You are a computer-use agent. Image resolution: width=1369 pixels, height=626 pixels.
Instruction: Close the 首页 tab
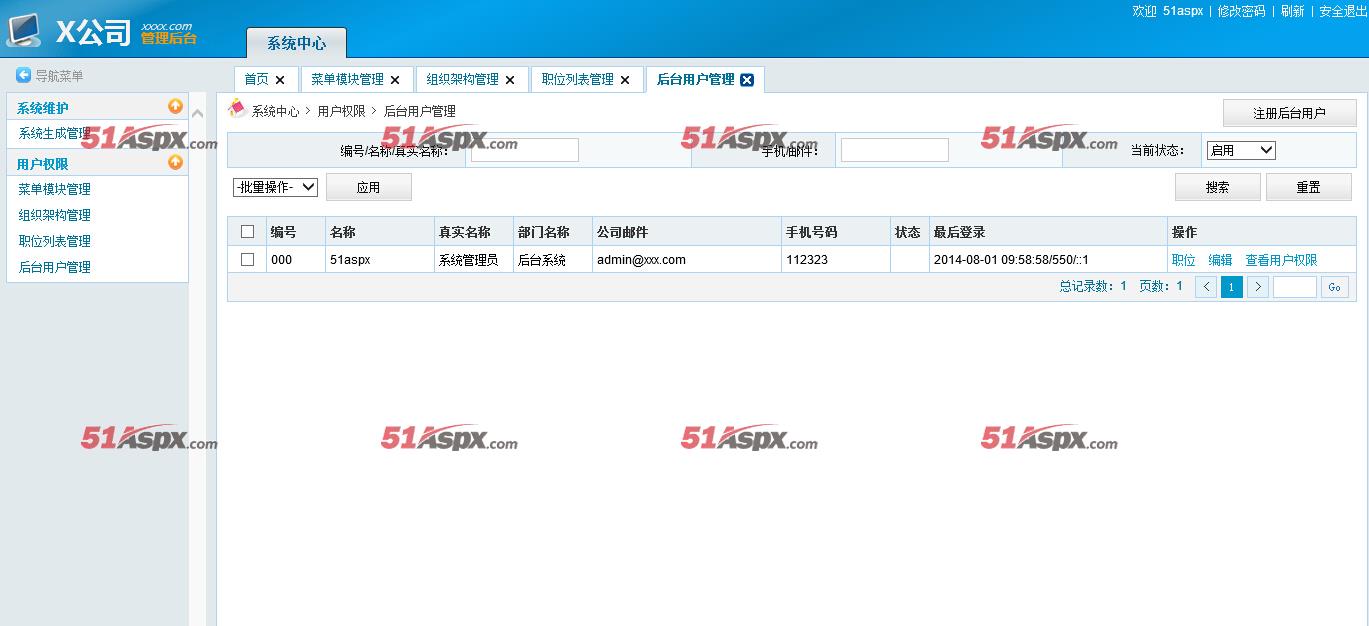[280, 80]
